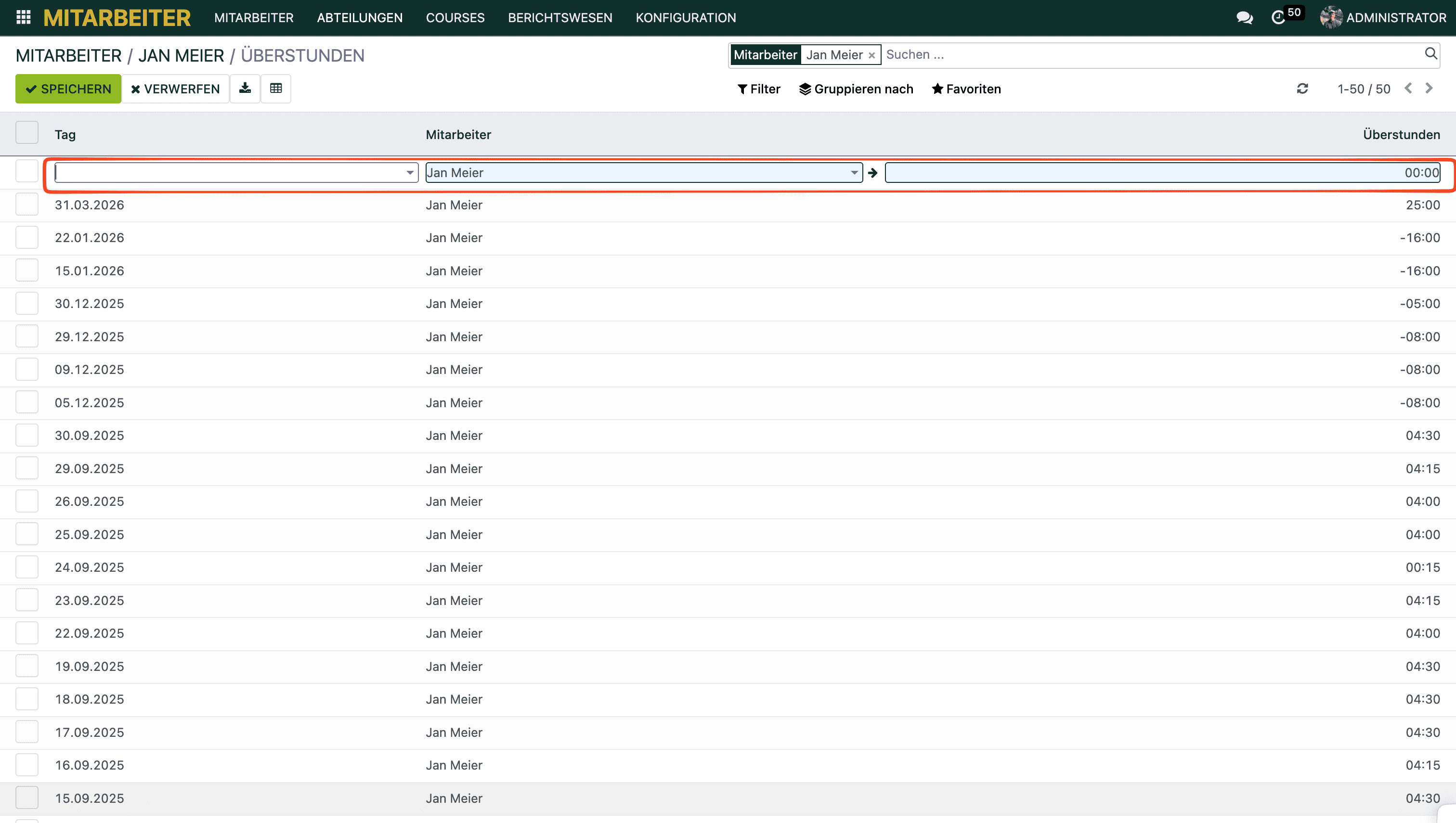Open external link arrow beside Mitarbeiter field
This screenshot has width=1456, height=823.
point(872,173)
